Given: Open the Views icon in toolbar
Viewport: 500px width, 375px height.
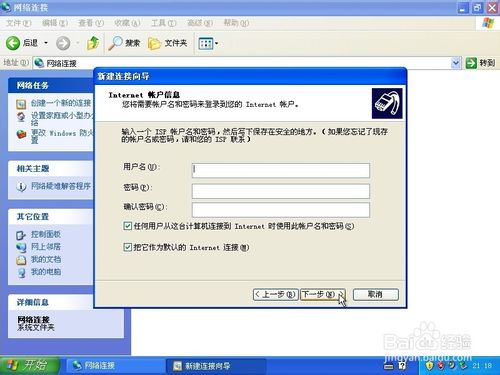Looking at the screenshot, I should (205, 43).
